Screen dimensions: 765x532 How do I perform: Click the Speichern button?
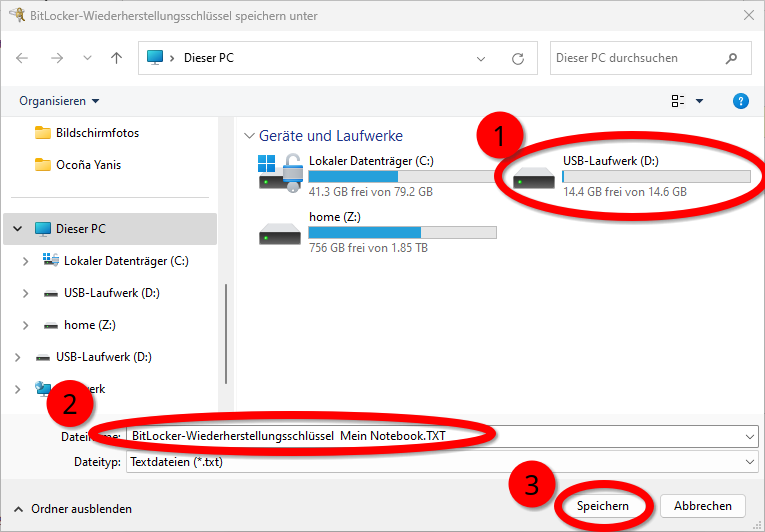tap(603, 506)
